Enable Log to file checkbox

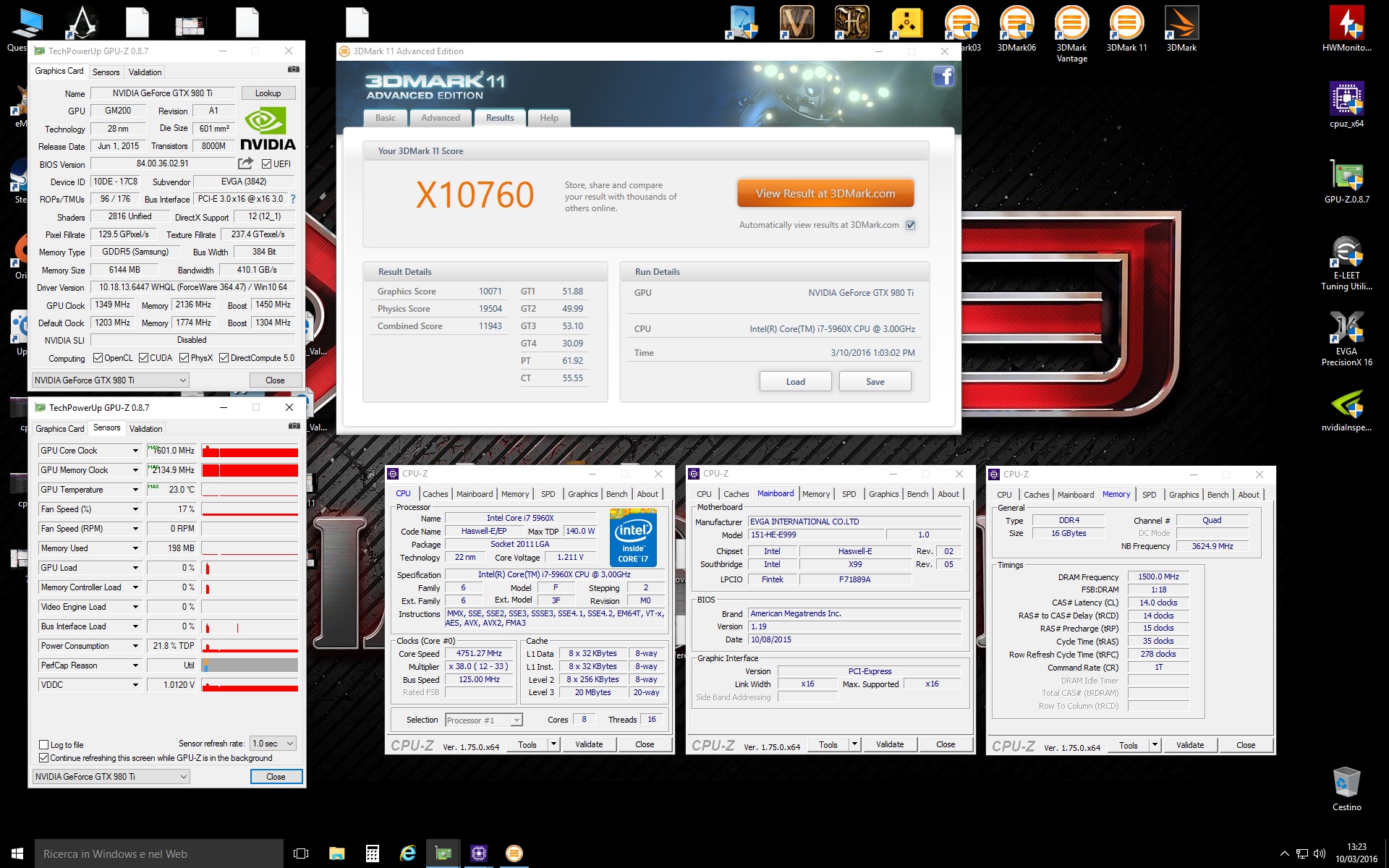[x=44, y=744]
